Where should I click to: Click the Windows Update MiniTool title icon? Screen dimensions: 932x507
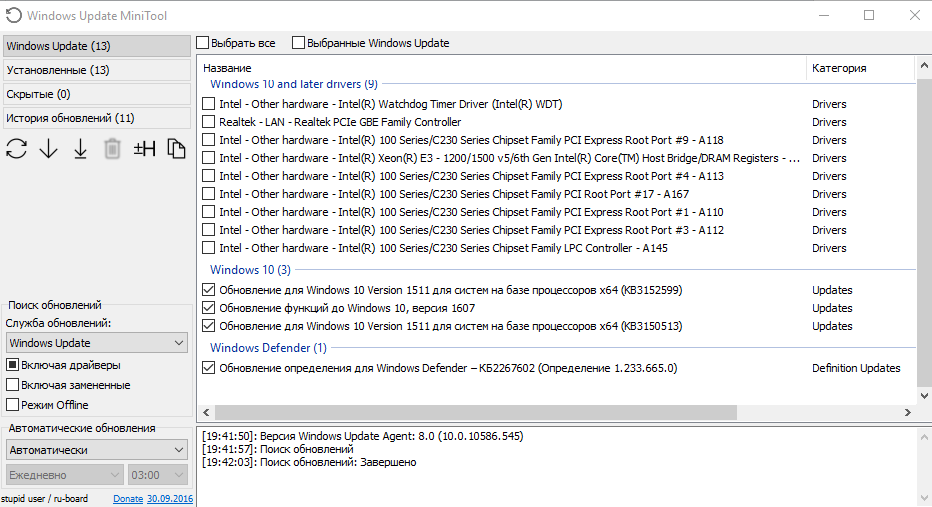tap(13, 15)
